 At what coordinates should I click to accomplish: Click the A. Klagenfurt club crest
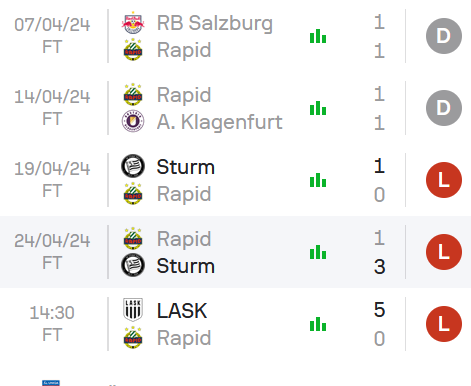pos(133,121)
